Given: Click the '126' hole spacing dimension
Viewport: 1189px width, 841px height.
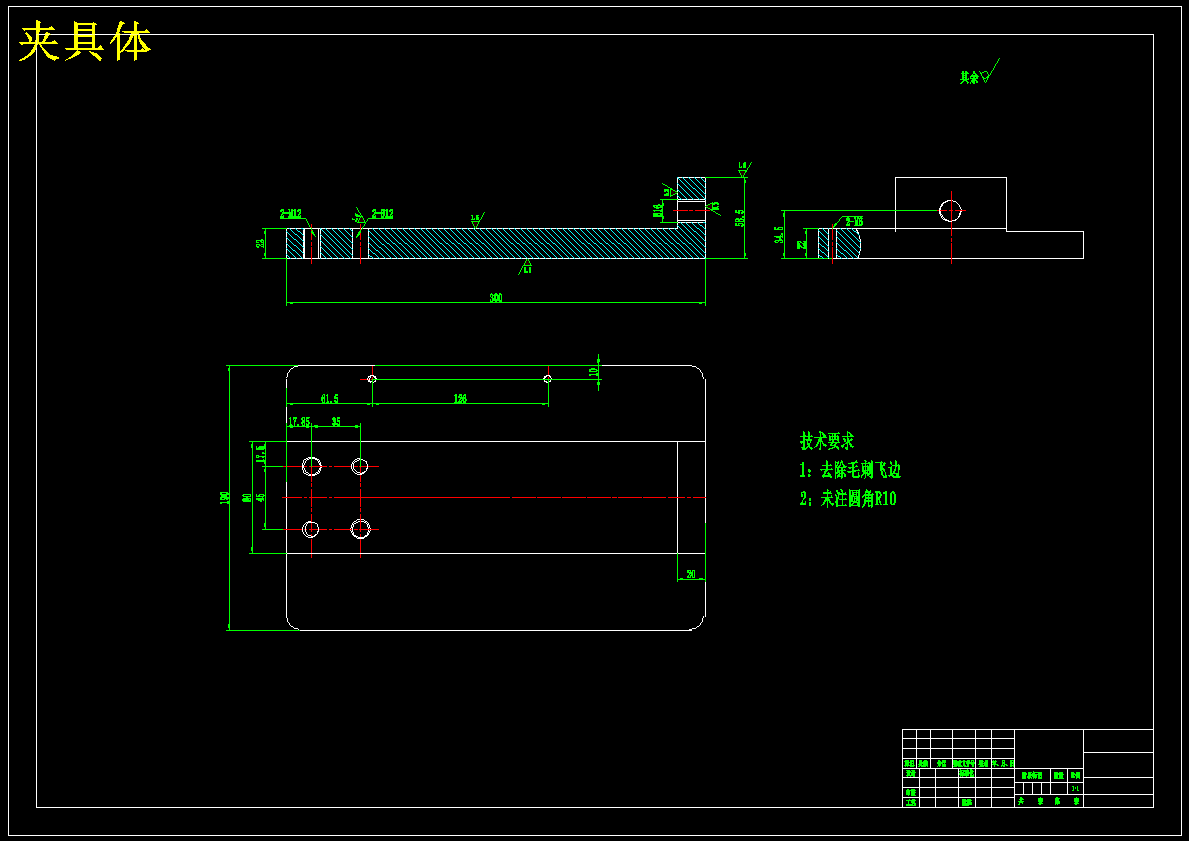Looking at the screenshot, I should [460, 398].
